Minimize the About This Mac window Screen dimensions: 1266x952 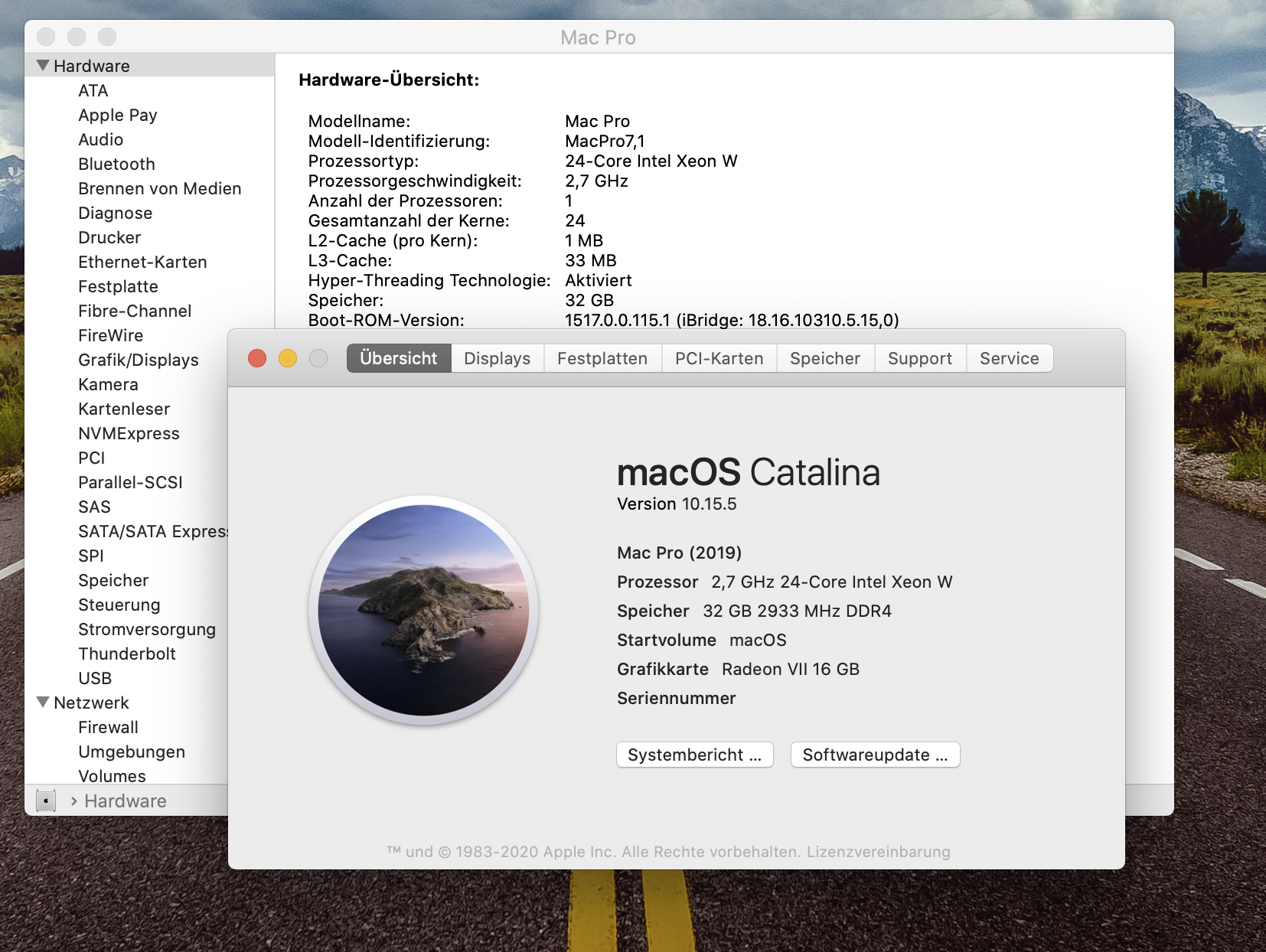tap(288, 358)
